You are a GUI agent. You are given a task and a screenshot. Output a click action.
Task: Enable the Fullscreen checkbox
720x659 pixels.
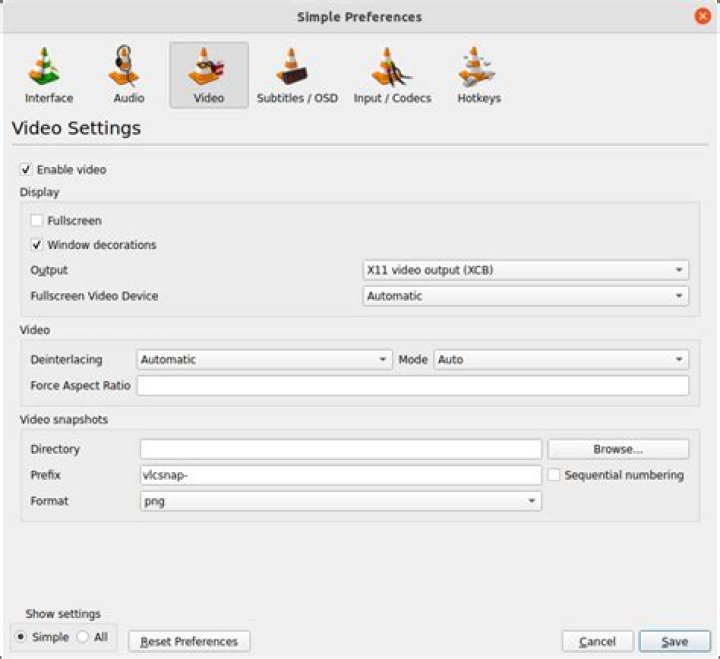pos(37,220)
